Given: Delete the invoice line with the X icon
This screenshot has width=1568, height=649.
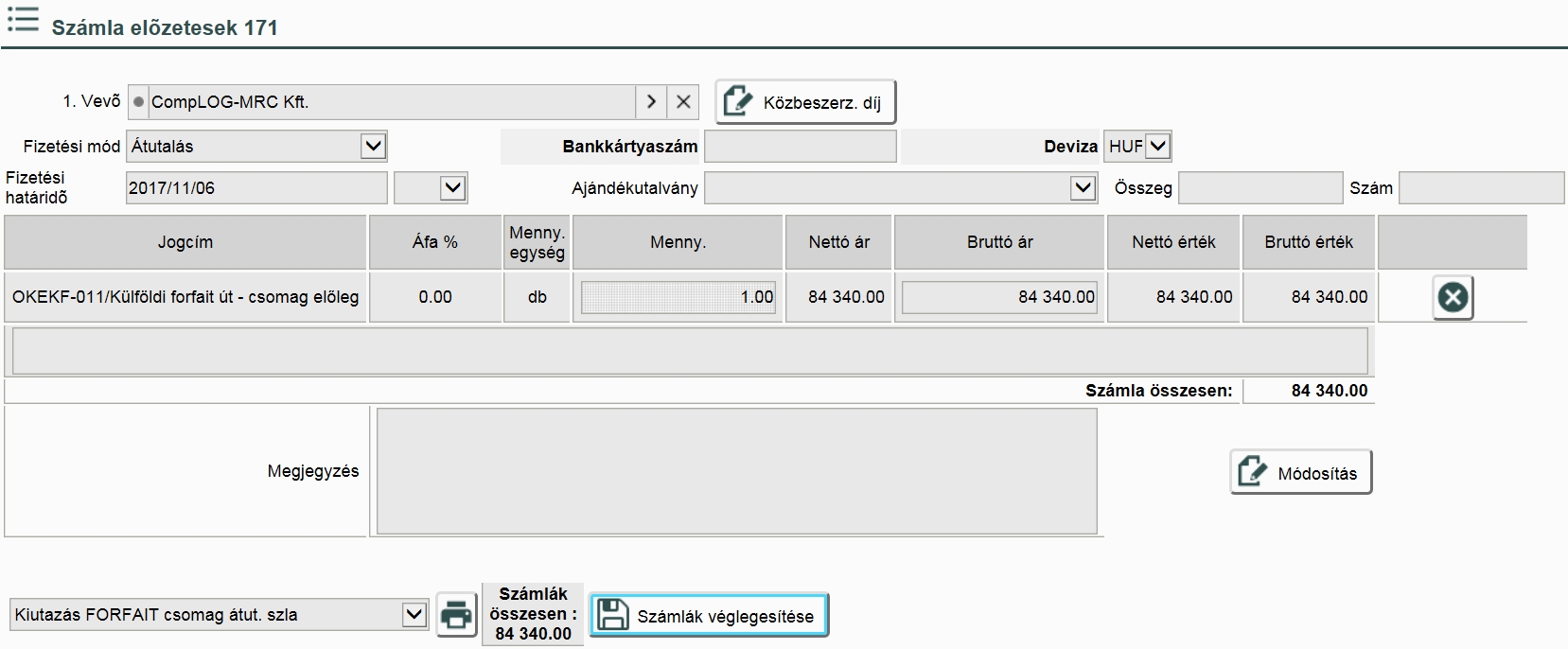Looking at the screenshot, I should [x=1453, y=298].
